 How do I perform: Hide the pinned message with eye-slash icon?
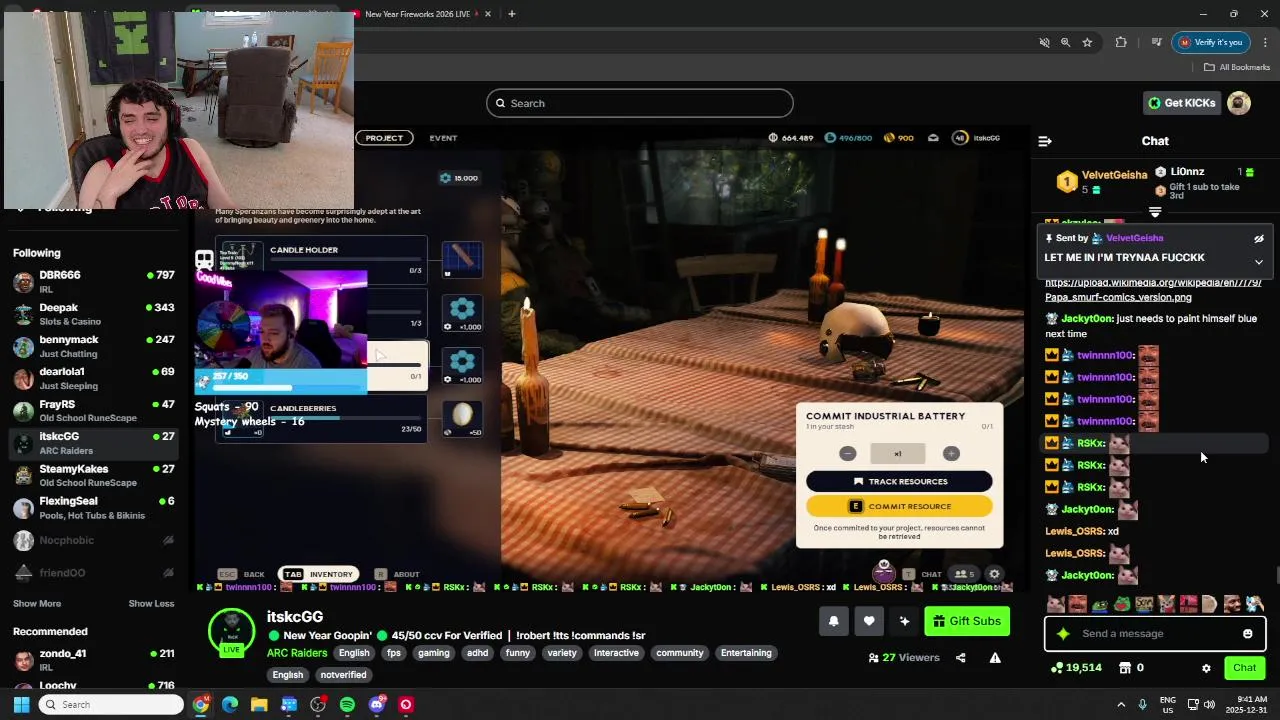point(1259,239)
